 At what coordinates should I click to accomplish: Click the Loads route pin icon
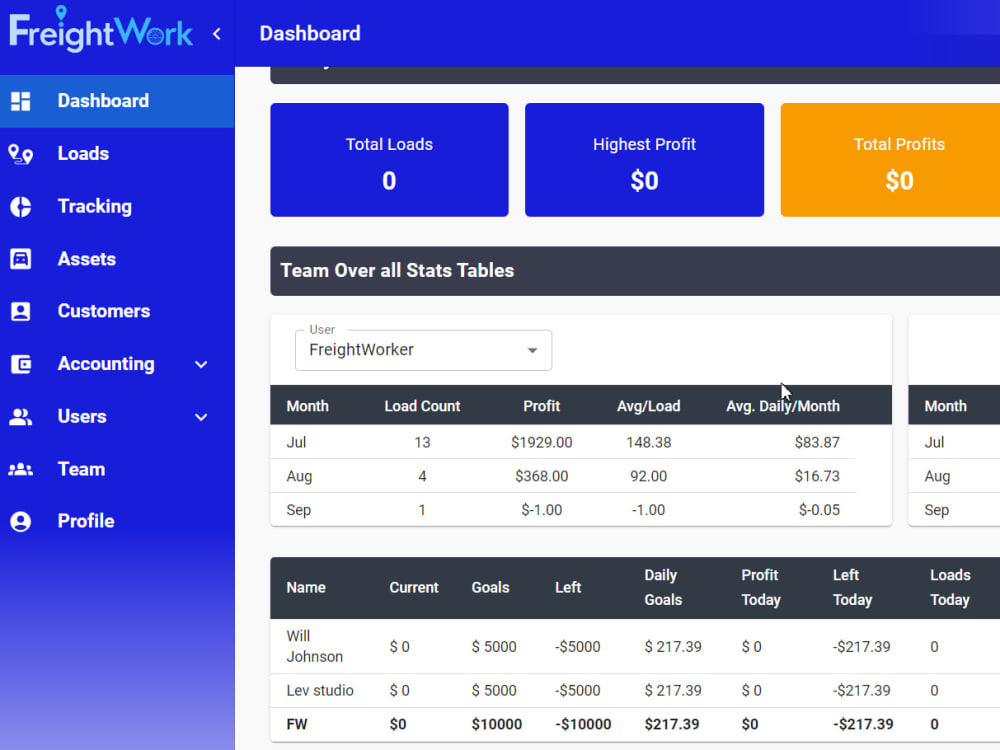tap(20, 154)
